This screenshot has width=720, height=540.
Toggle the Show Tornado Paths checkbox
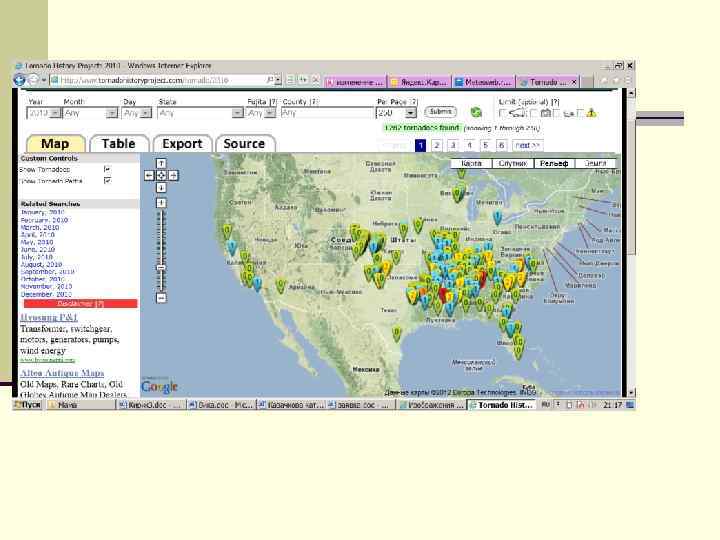[x=107, y=181]
